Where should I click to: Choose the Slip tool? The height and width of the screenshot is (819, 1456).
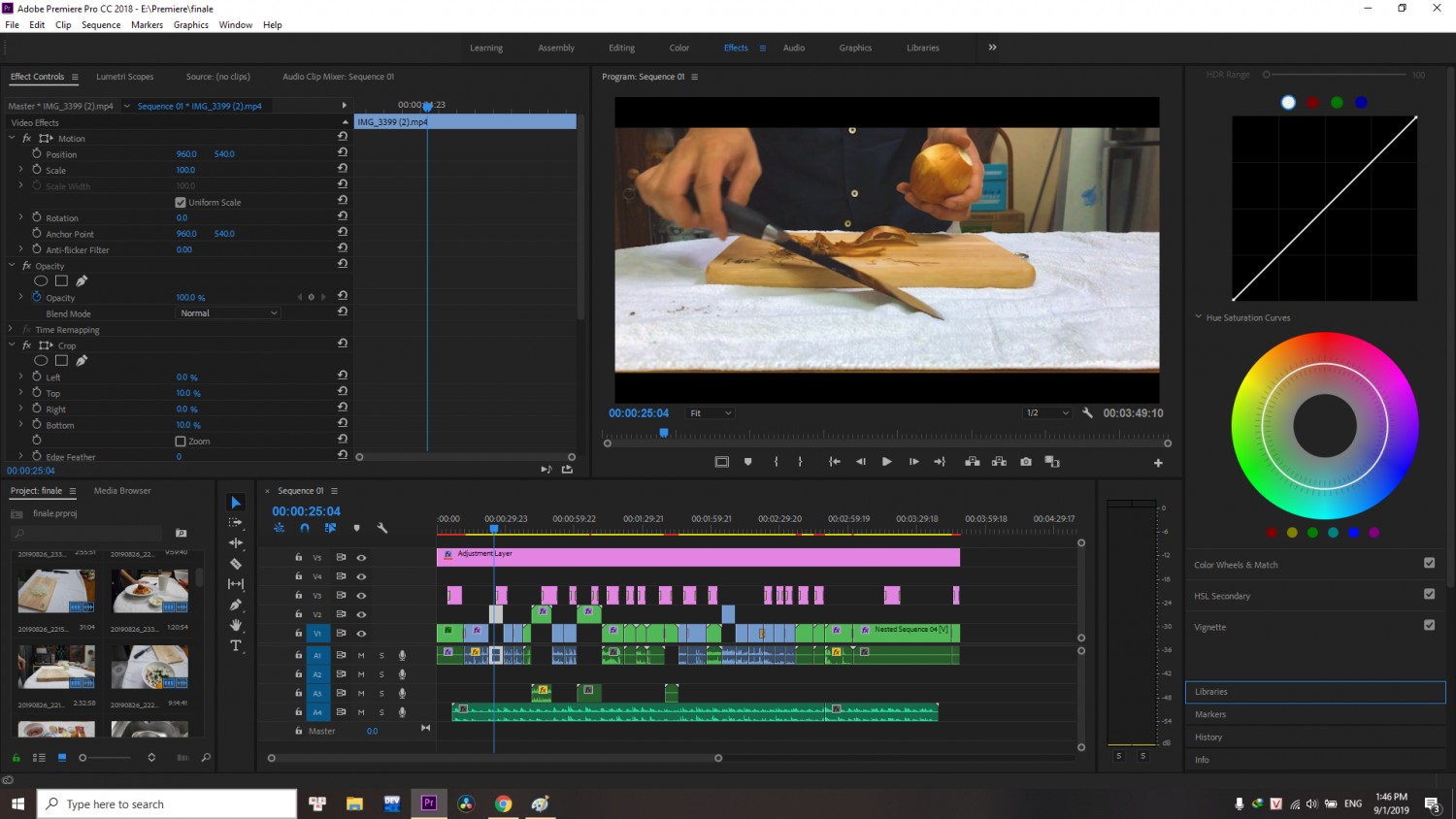pos(236,584)
